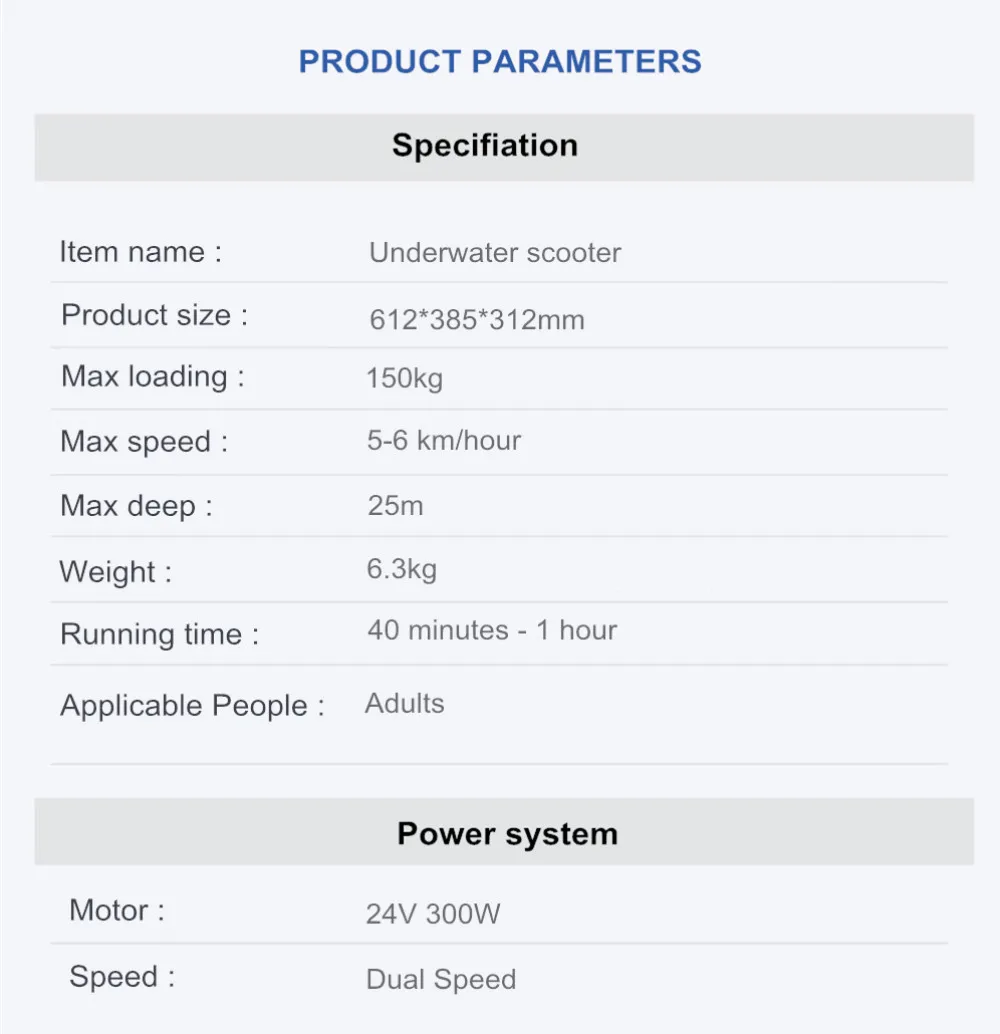1000x1034 pixels.
Task: Click the Max loading label
Action: 152,377
